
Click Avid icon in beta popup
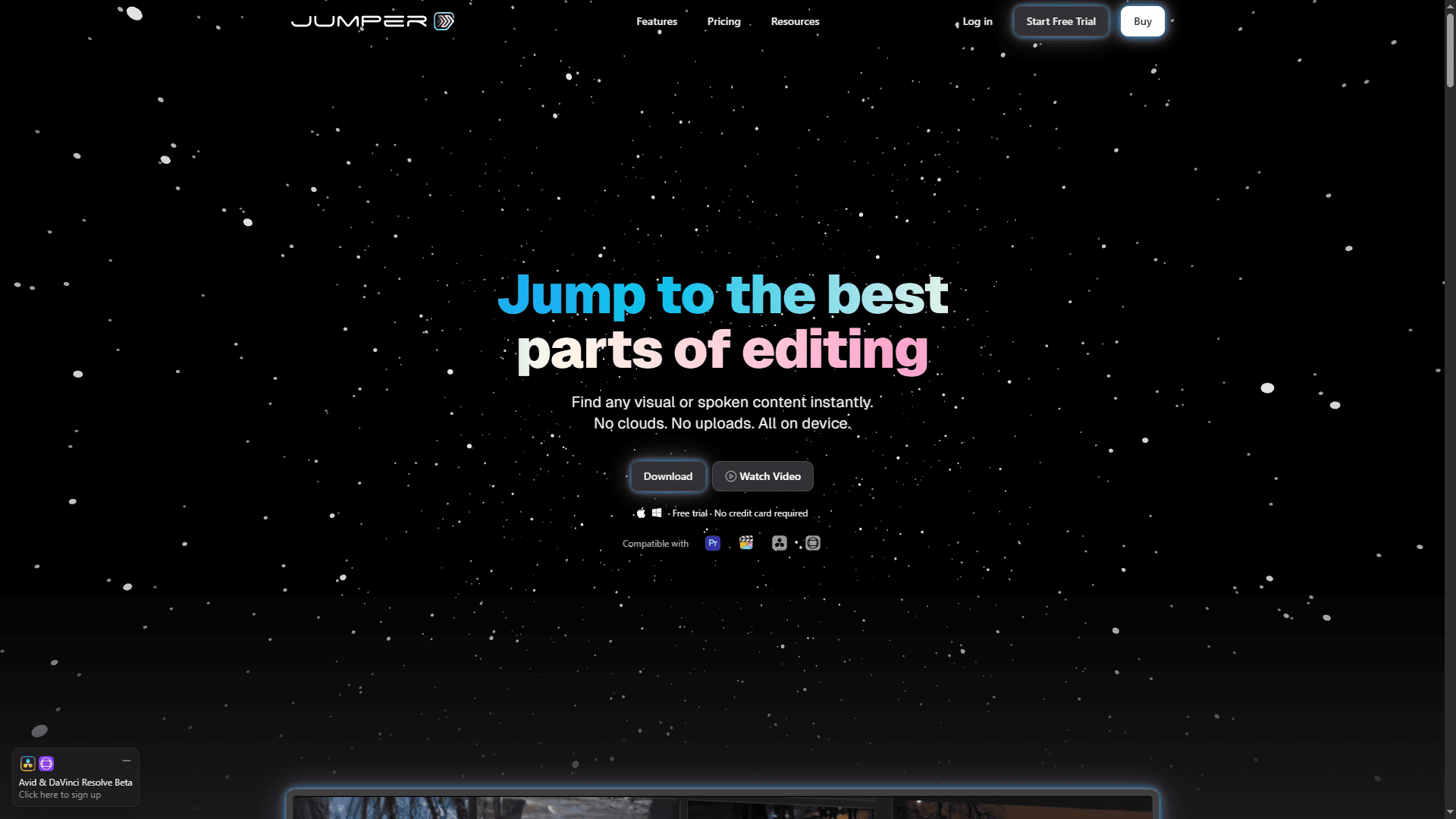click(x=46, y=764)
